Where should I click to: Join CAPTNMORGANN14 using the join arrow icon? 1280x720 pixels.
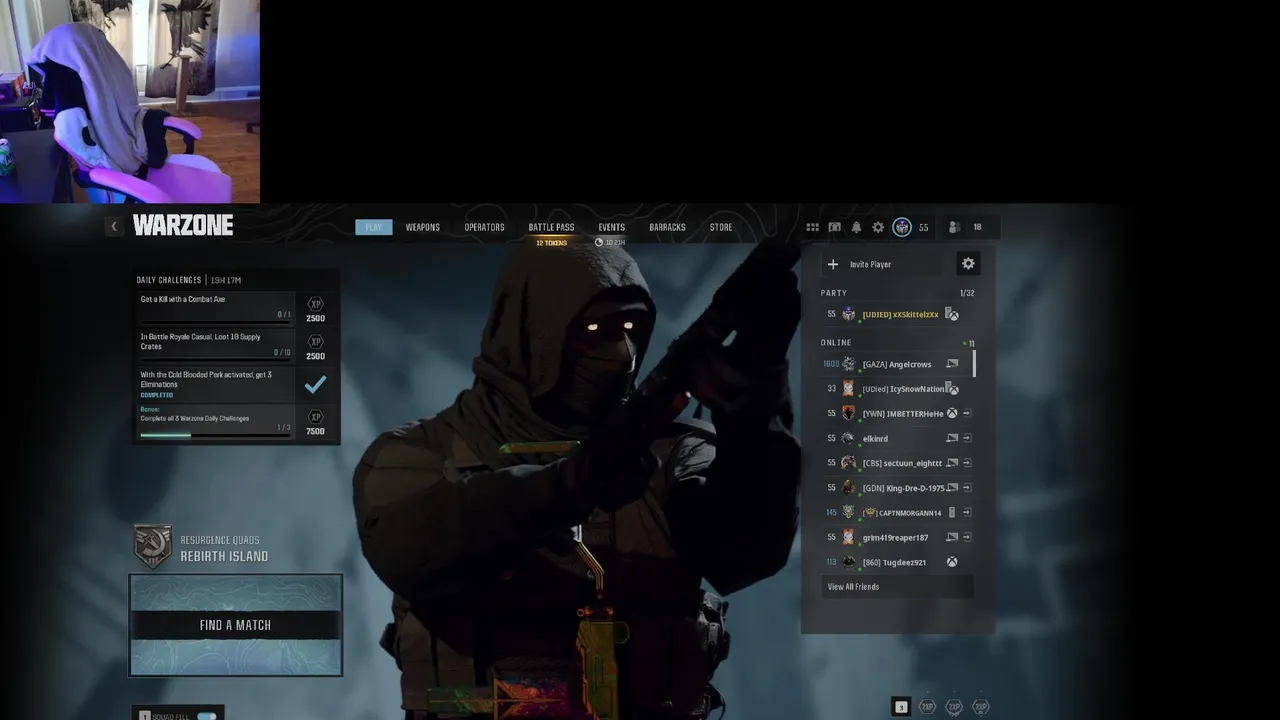967,512
